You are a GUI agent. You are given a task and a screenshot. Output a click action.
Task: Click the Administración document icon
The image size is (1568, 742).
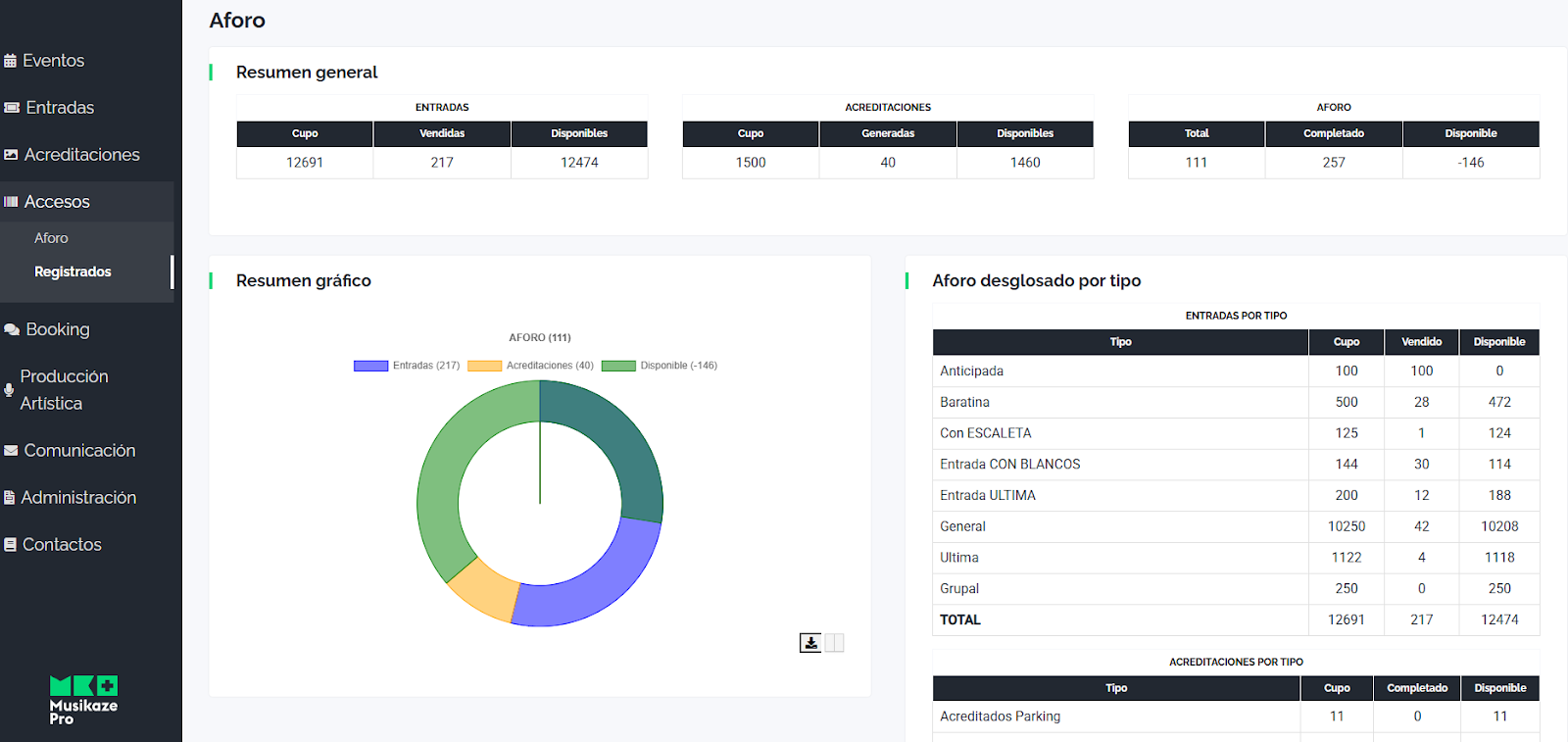[x=10, y=498]
